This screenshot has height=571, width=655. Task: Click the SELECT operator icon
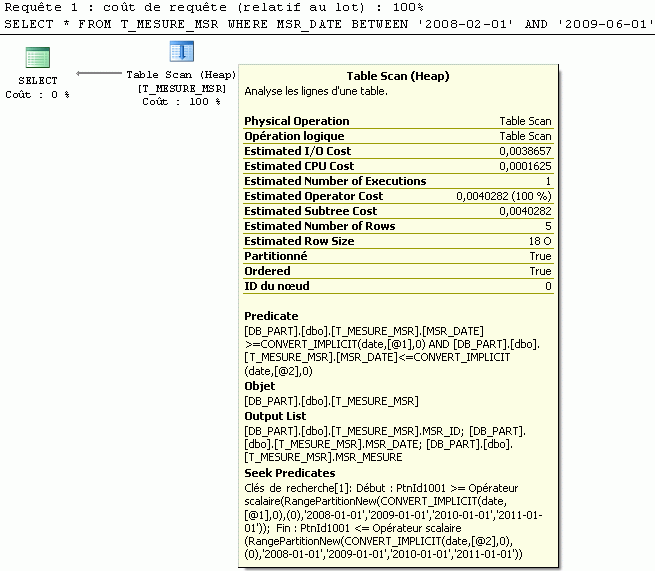click(38, 58)
